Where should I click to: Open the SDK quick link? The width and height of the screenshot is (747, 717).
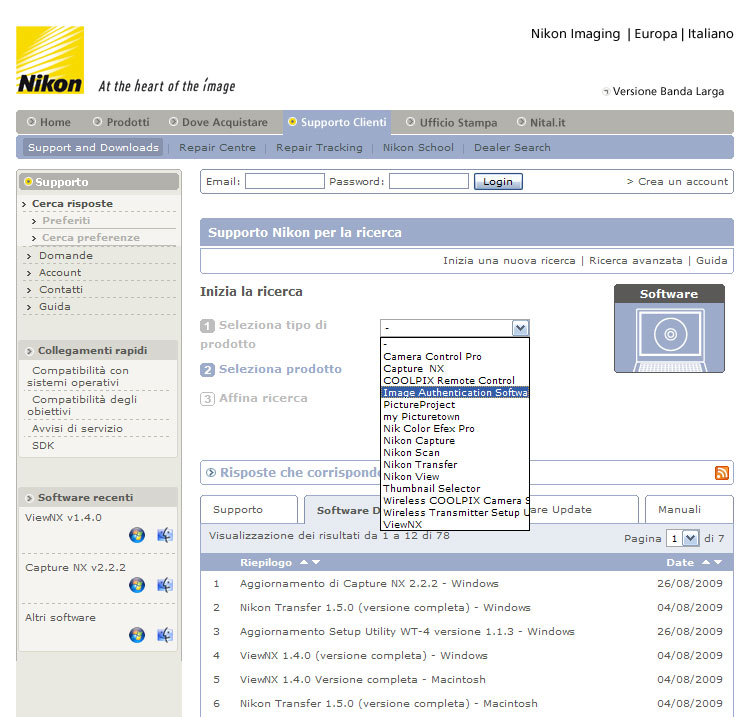[x=43, y=445]
